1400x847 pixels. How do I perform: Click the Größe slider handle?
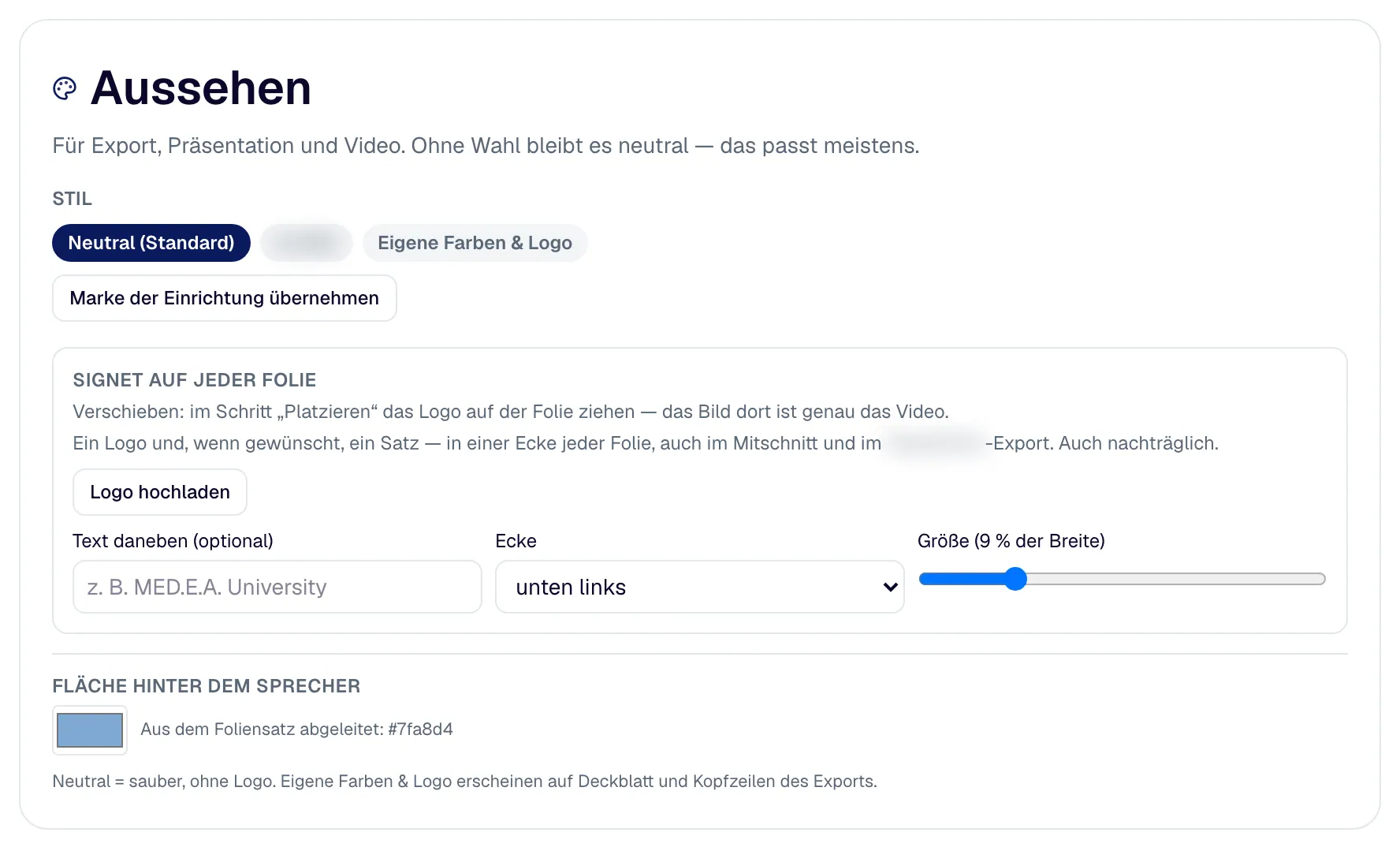pos(1015,579)
